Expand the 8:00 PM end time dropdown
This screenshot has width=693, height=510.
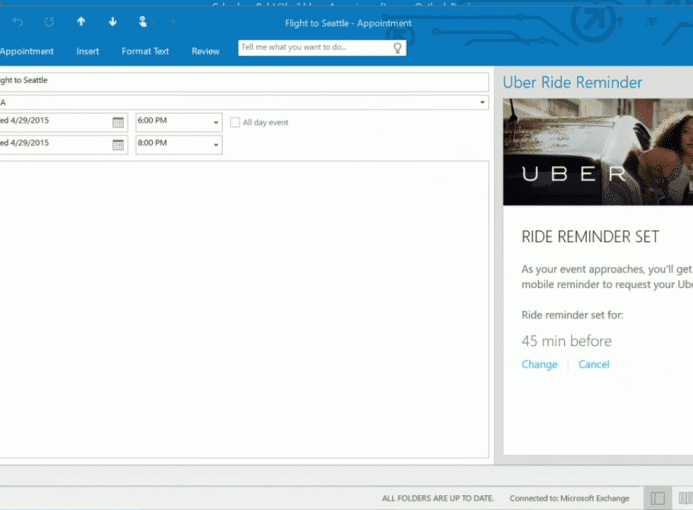tap(216, 145)
